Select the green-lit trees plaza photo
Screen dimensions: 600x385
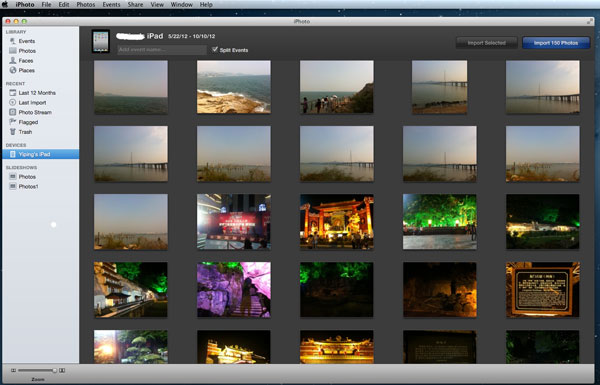pyautogui.click(x=440, y=222)
